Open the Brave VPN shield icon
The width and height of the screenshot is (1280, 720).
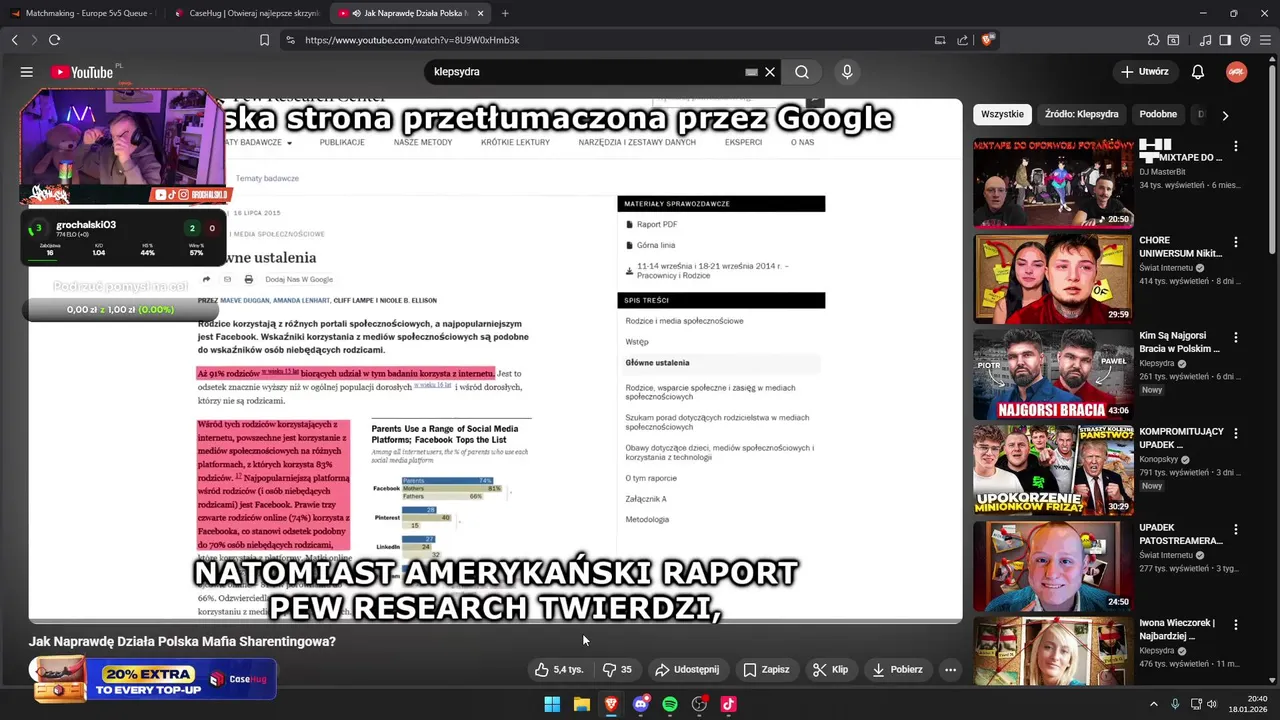point(1245,40)
